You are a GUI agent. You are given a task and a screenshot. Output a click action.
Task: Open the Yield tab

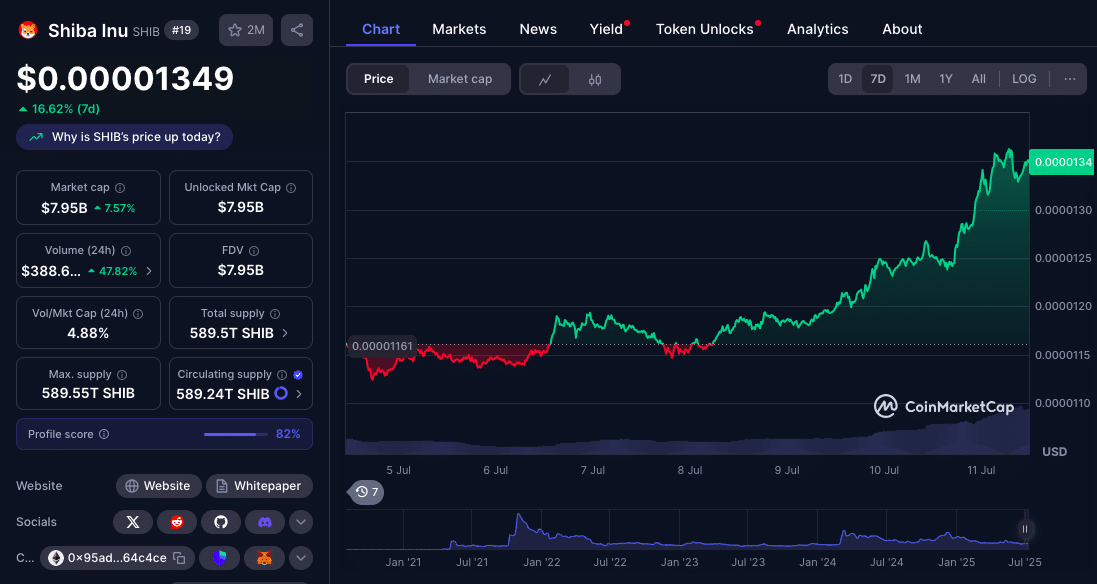(607, 29)
